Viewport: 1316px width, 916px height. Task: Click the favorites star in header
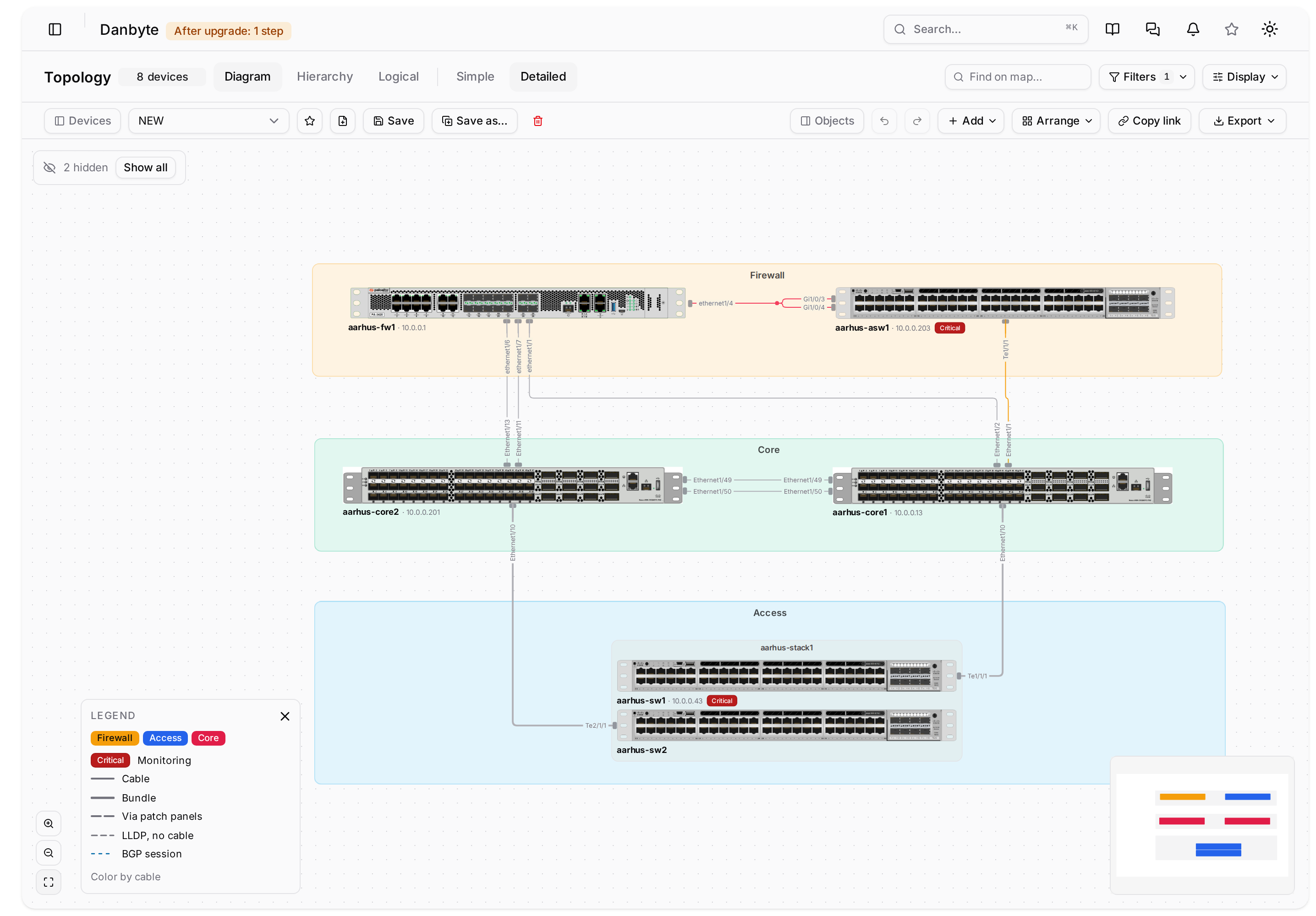(1231, 29)
